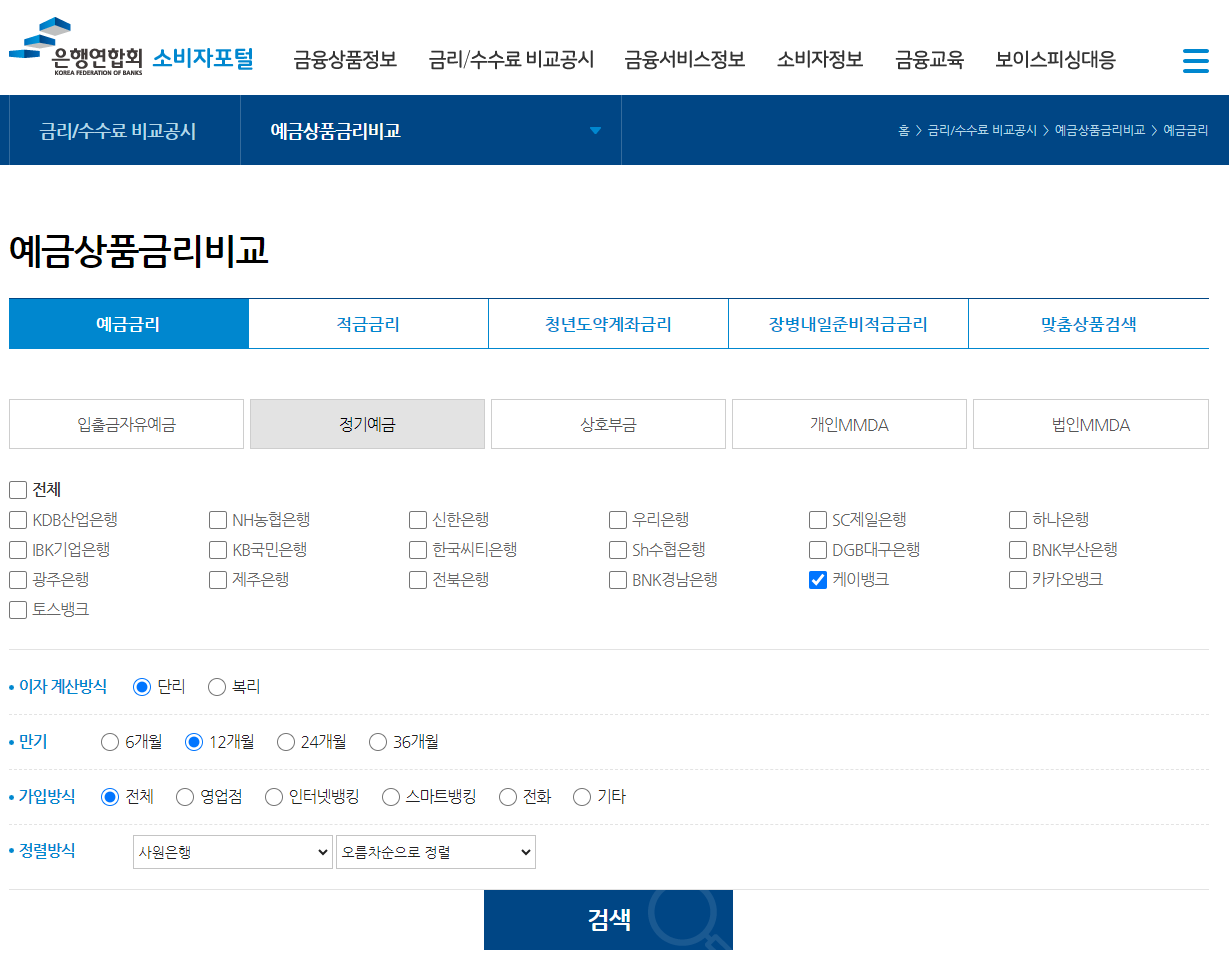Expand the 예금상품금리비교 dropdown arrow
Screen dimensions: 1229x961
[x=596, y=130]
